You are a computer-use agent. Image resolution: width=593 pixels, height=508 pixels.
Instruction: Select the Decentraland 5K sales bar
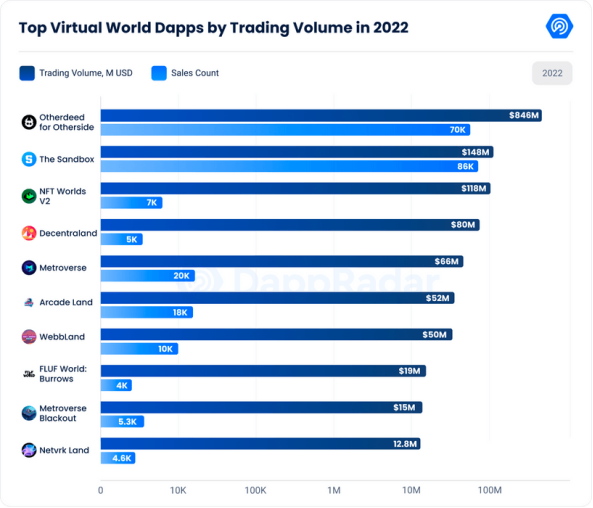121,239
